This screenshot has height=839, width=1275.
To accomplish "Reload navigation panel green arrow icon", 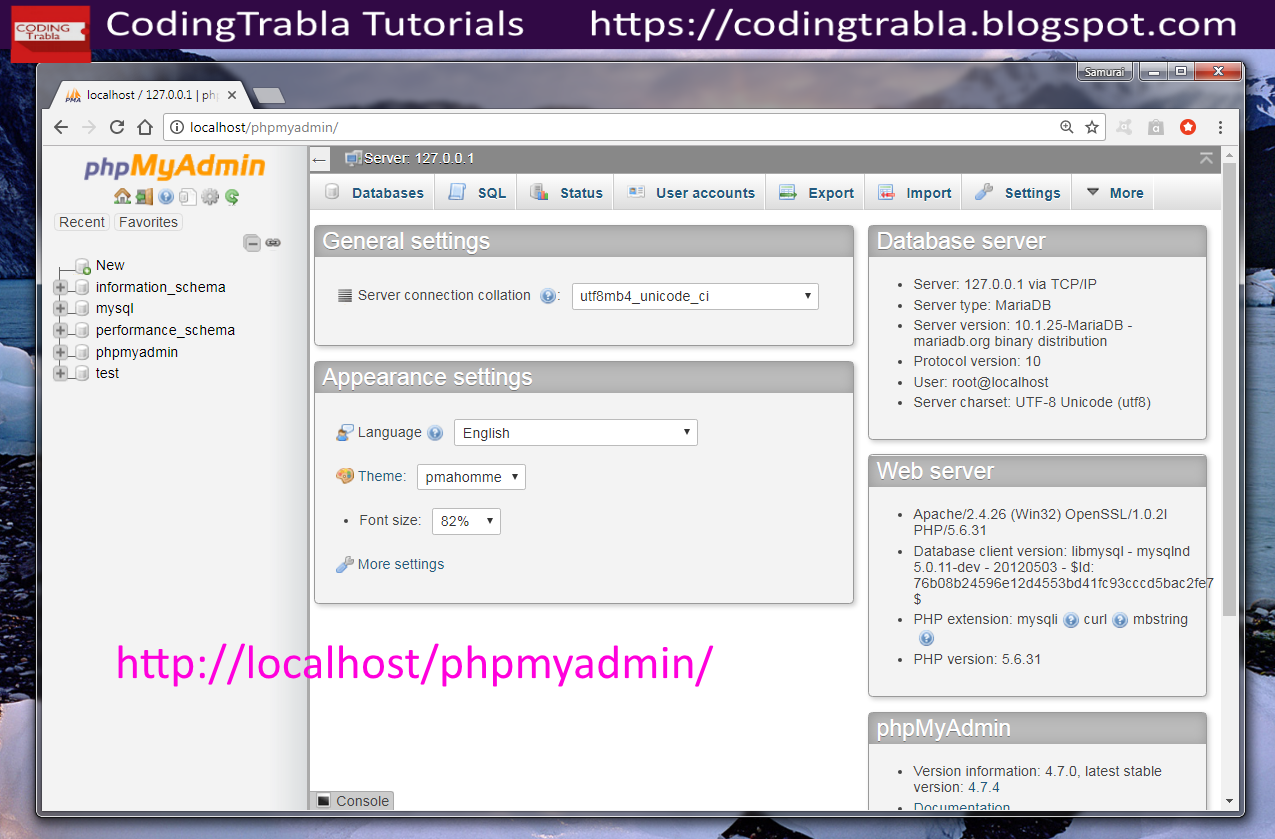I will coord(232,197).
